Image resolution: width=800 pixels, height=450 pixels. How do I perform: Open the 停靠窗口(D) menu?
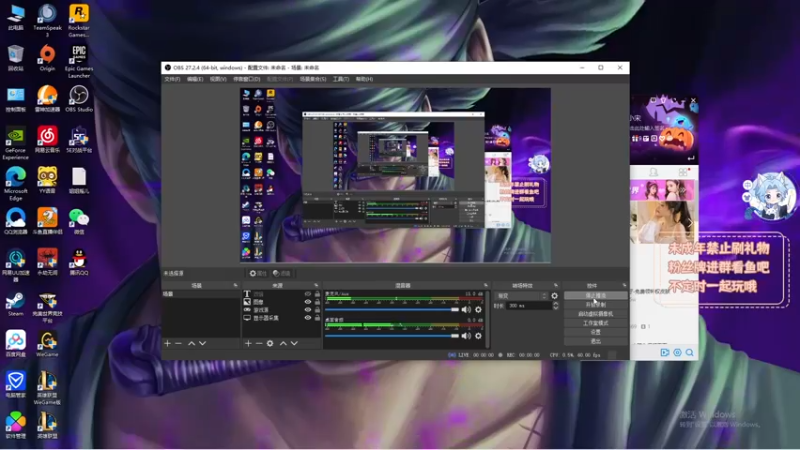(x=246, y=79)
